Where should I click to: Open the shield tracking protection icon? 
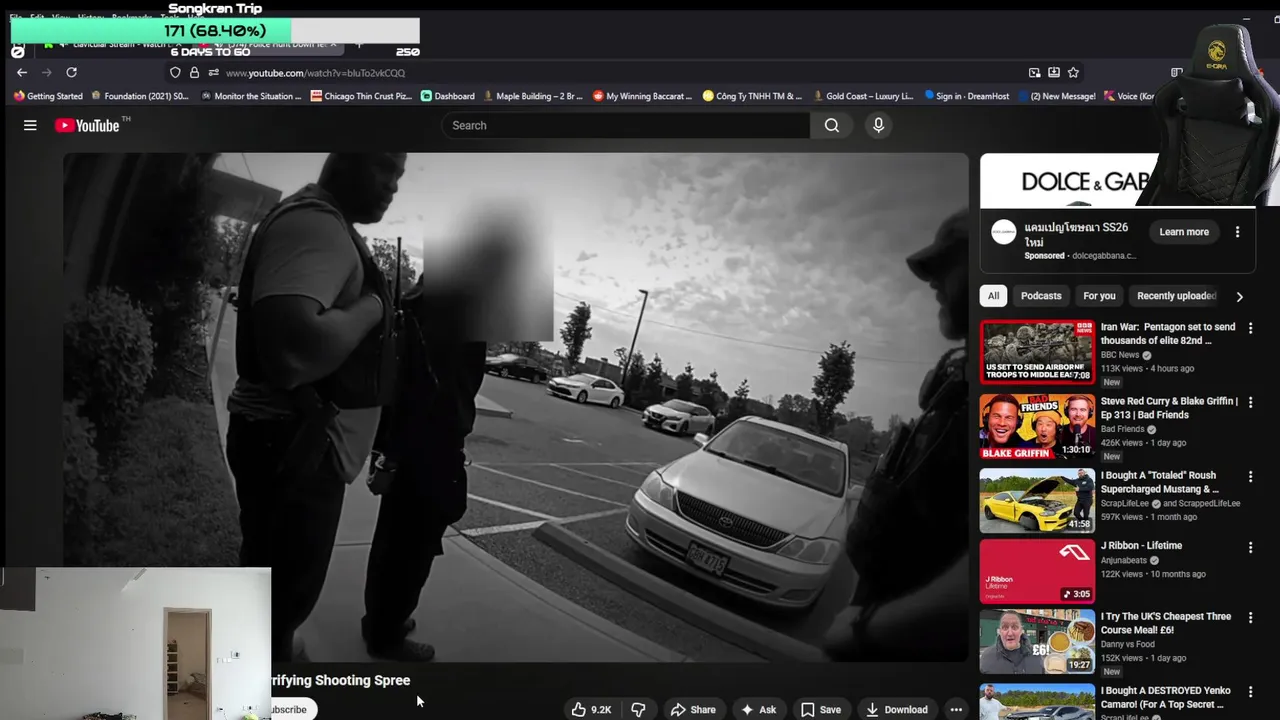point(175,72)
